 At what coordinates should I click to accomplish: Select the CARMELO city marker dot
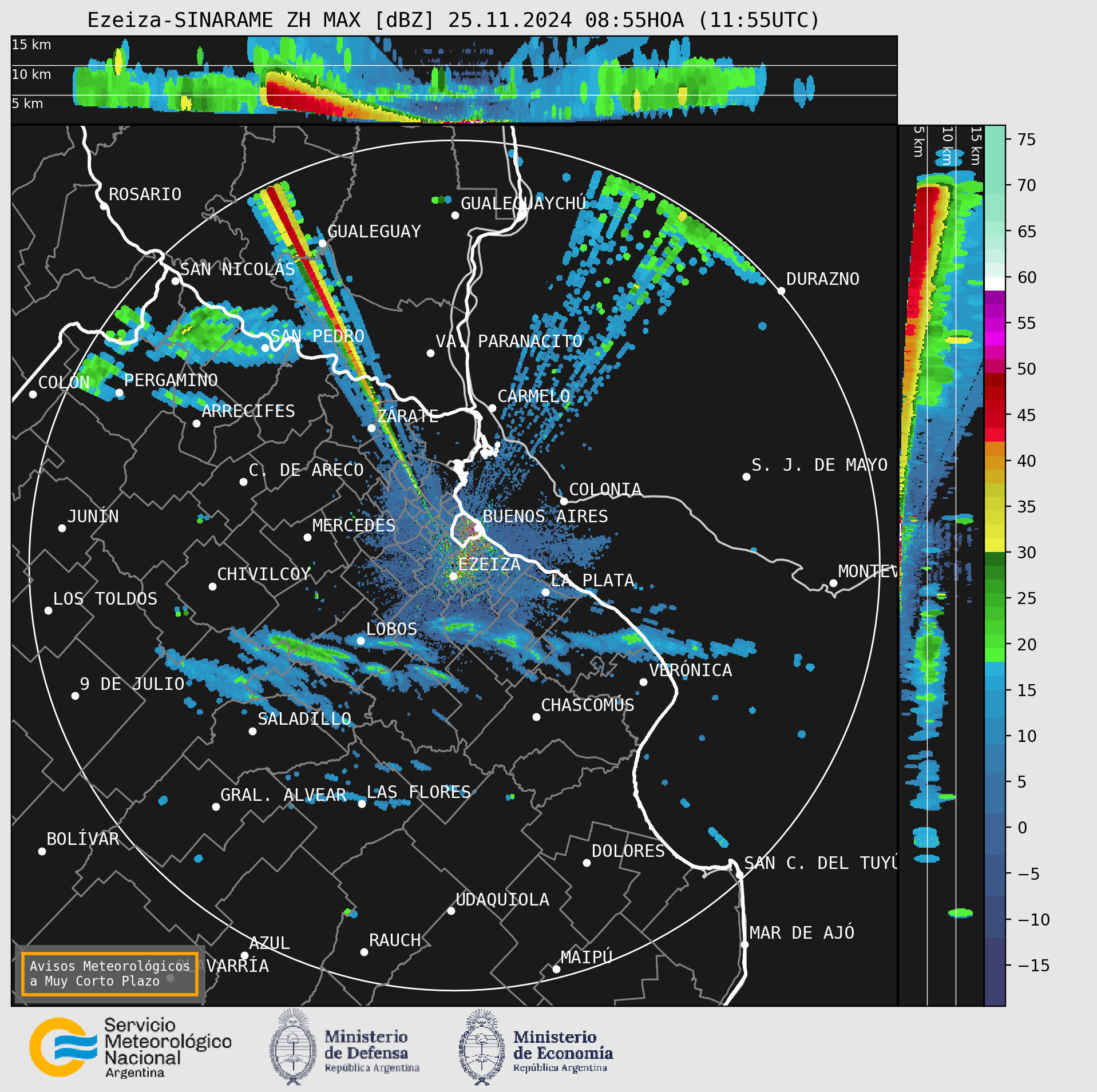pyautogui.click(x=492, y=408)
